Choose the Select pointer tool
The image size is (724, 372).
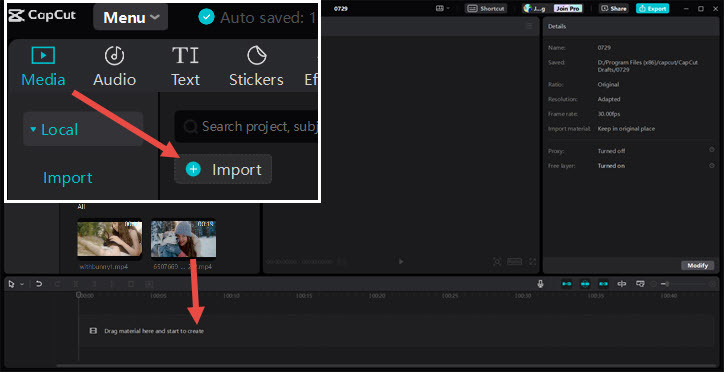[x=12, y=284]
